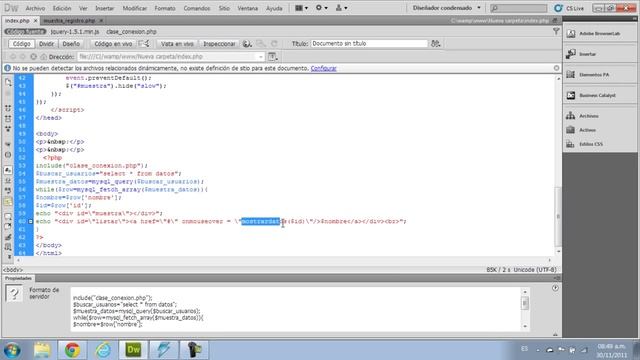Screen dimensions: 640x360
Task: Remove comment via coding toolbar icon
Action: point(8,227)
